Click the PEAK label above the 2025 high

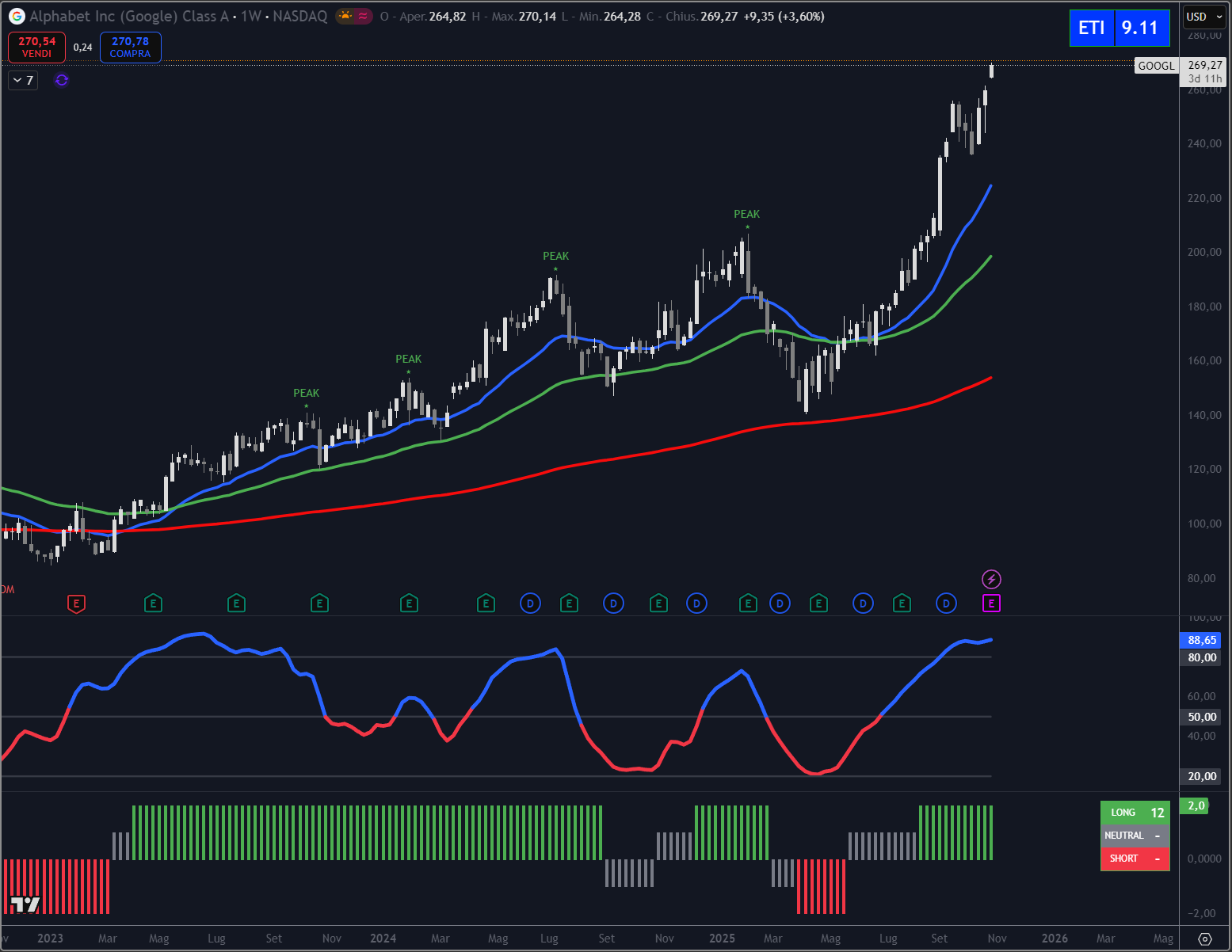[x=746, y=214]
